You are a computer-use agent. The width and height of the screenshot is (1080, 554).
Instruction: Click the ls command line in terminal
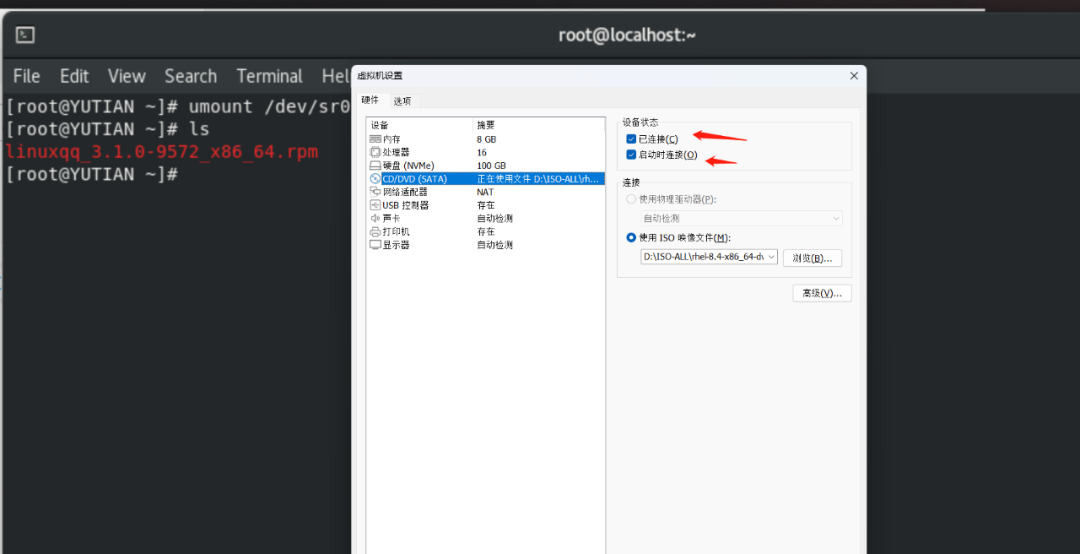coord(199,129)
